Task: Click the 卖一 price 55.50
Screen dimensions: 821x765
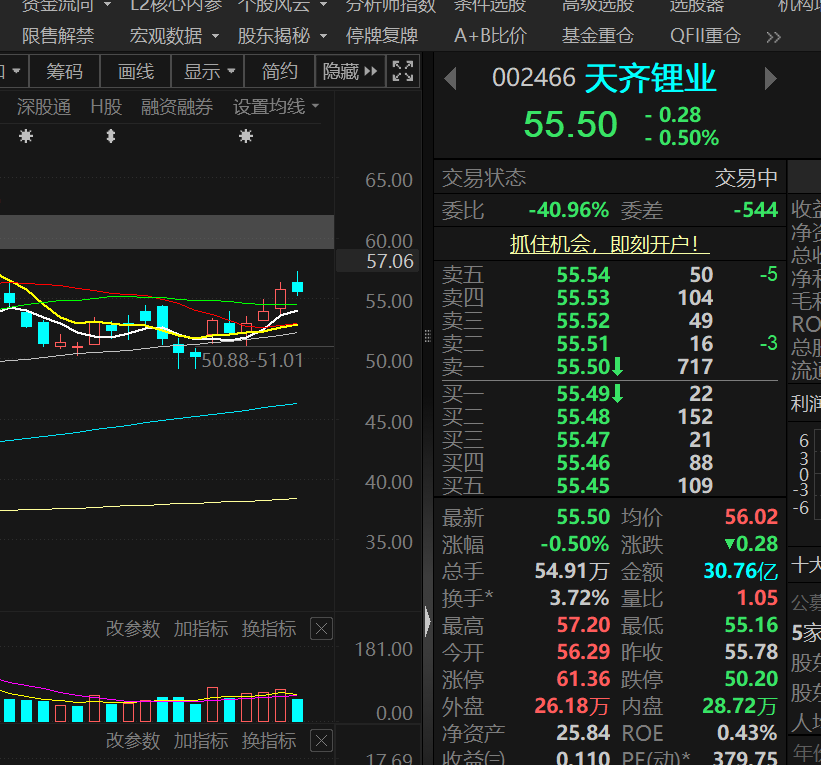Action: coord(583,367)
